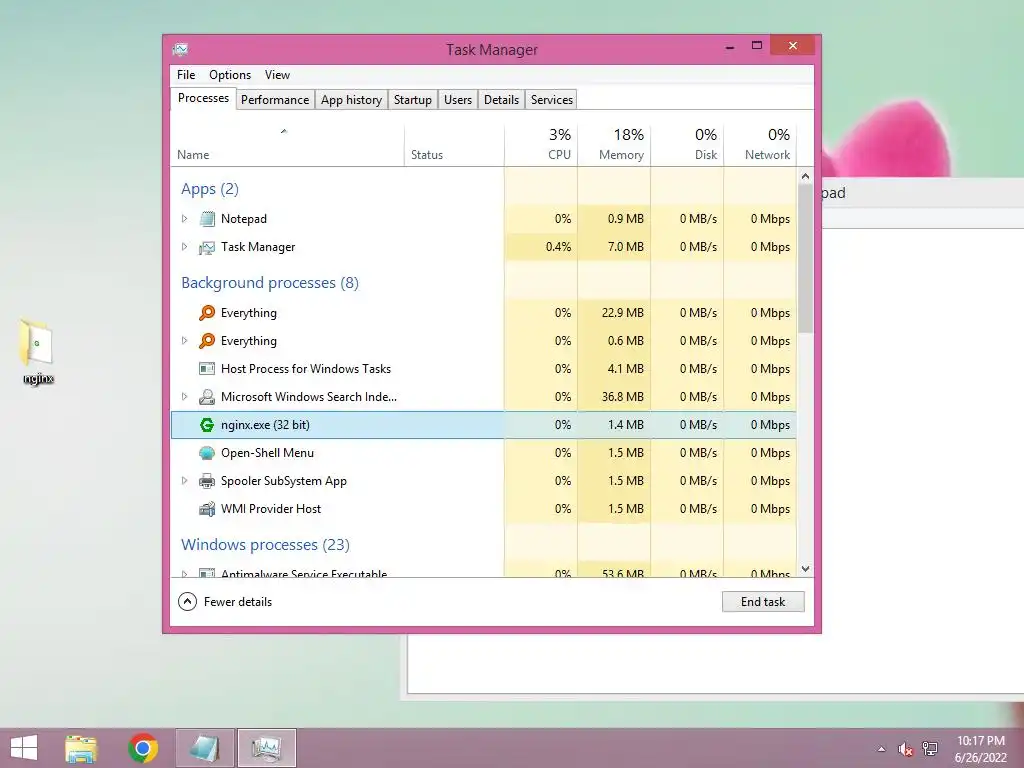Expand the Spooler SubSystem App entry
Image resolution: width=1024 pixels, height=768 pixels.
click(184, 481)
